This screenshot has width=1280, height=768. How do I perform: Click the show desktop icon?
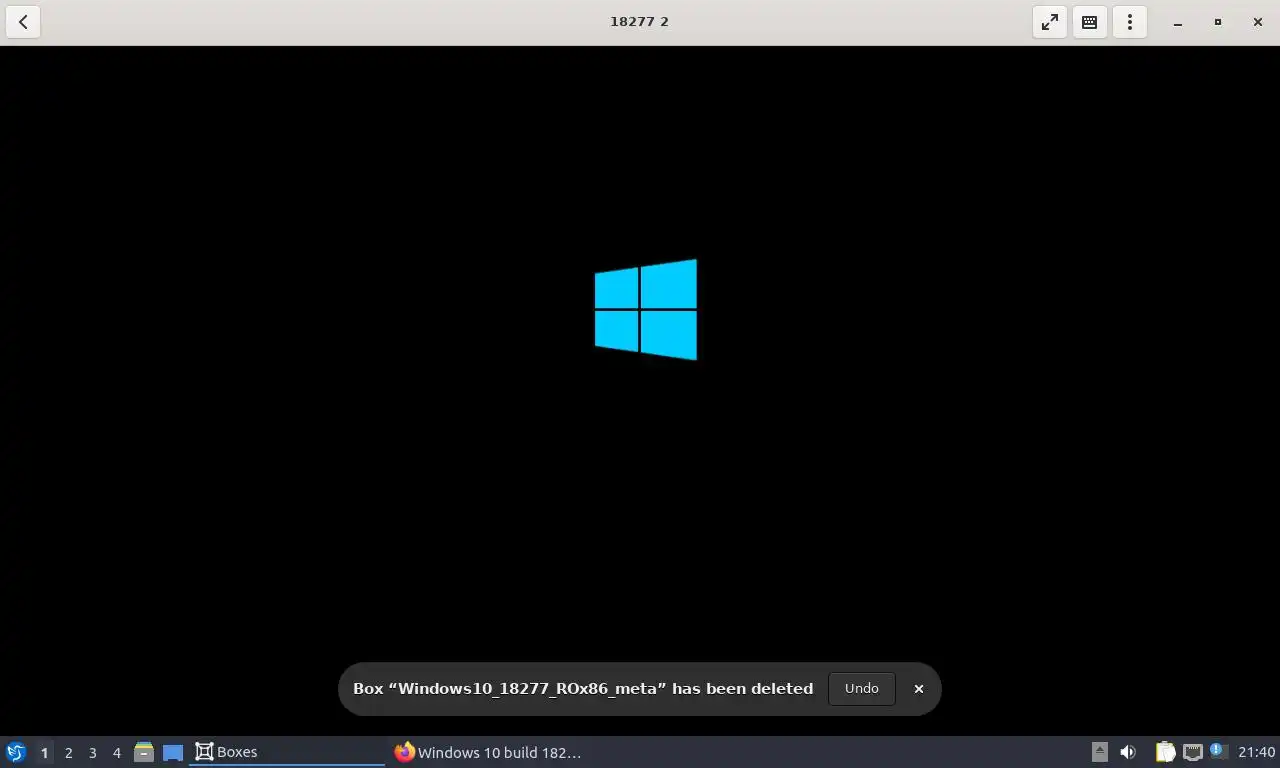(x=173, y=752)
